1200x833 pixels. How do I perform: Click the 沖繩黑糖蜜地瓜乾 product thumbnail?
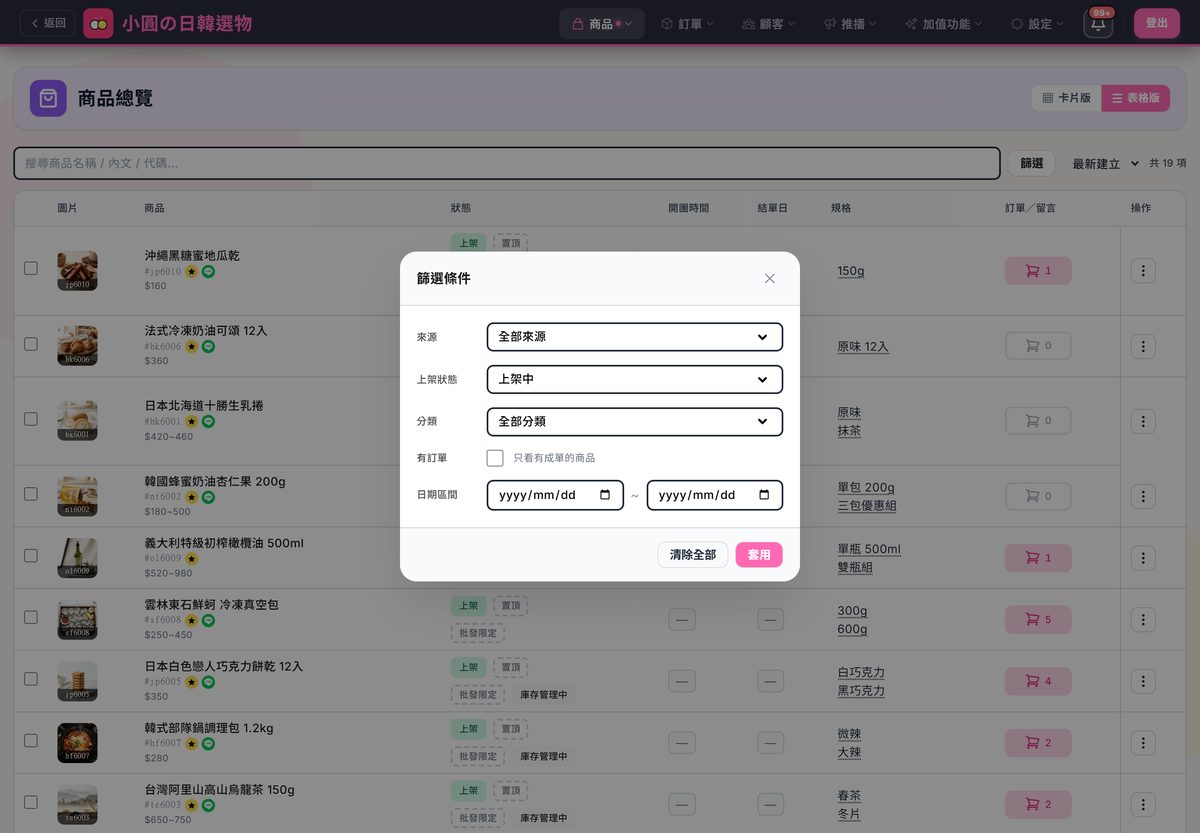77,270
